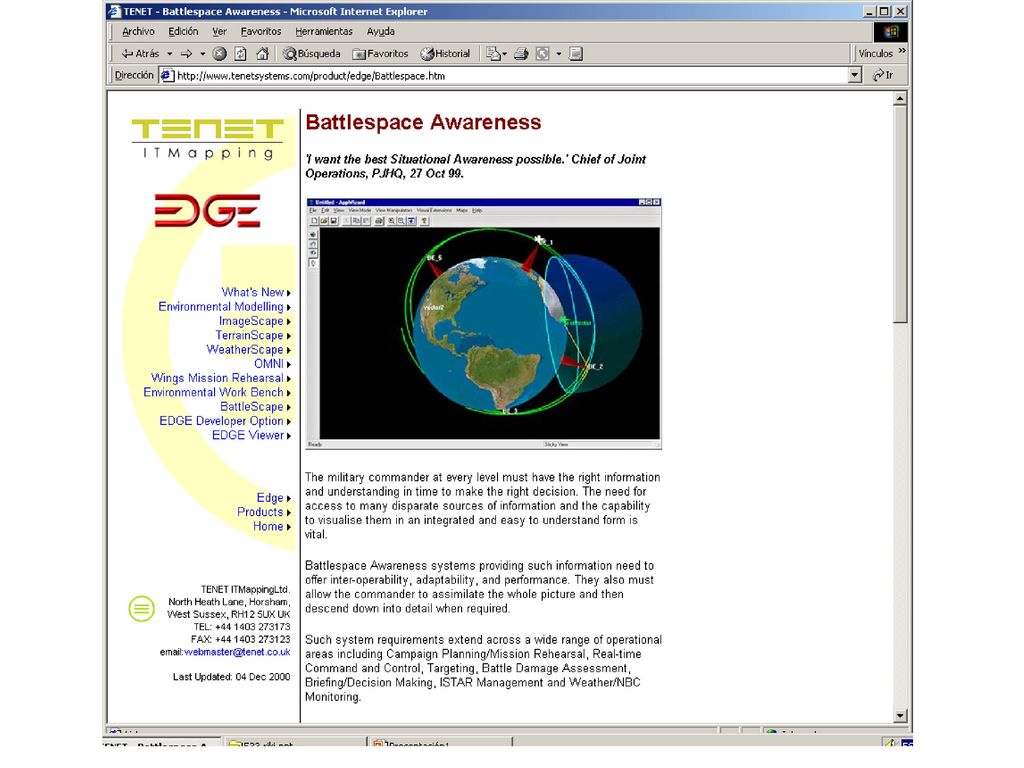Open the Atrás history dropdown arrow
Screen dimensions: 1024x768
[x=170, y=54]
